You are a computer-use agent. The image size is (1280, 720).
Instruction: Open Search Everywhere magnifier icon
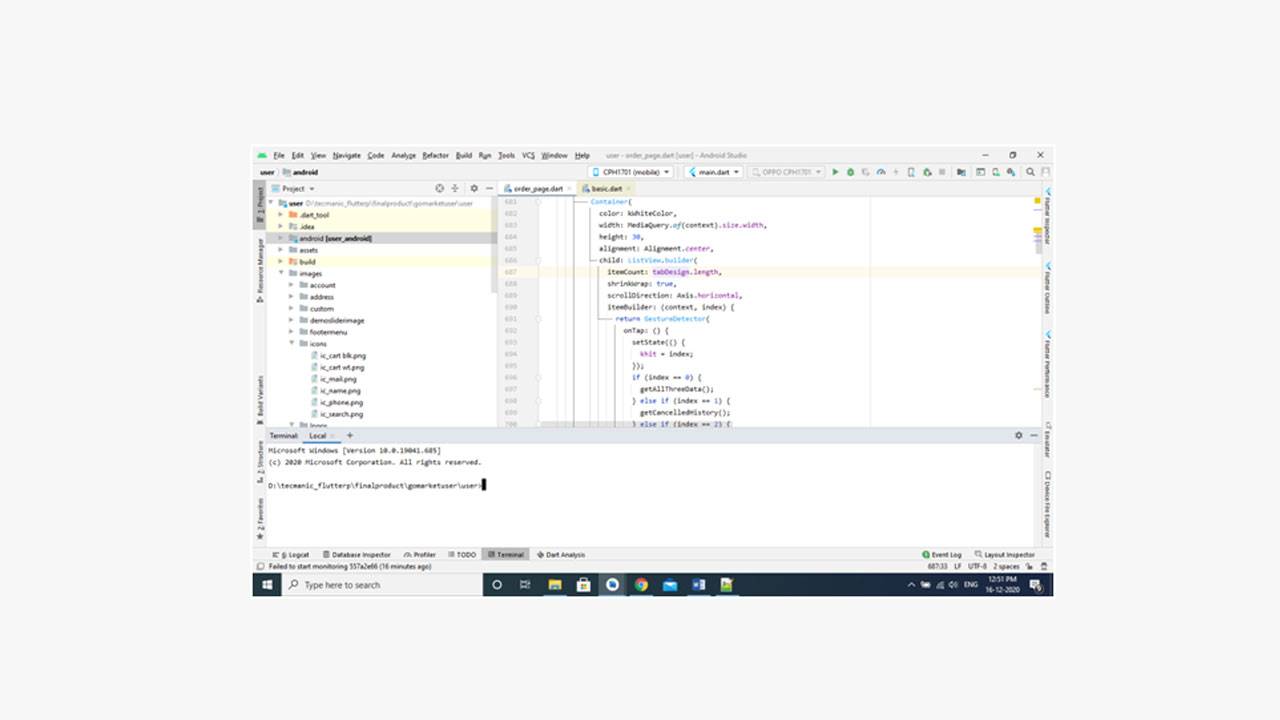click(1030, 172)
